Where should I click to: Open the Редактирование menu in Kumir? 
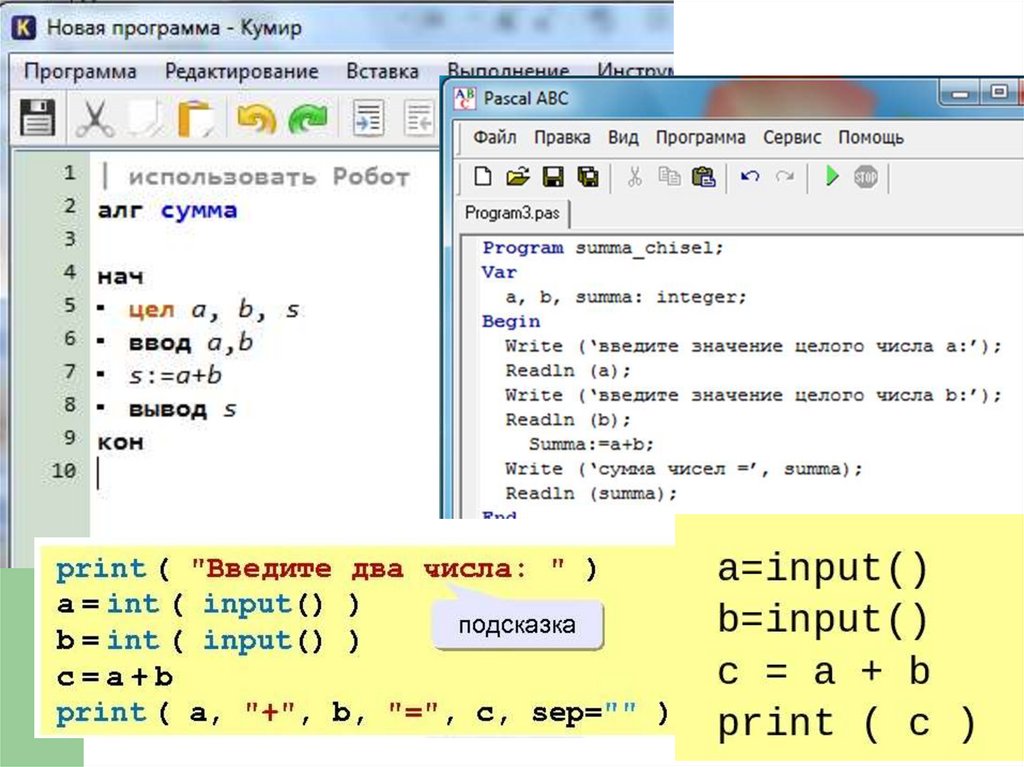coord(242,71)
